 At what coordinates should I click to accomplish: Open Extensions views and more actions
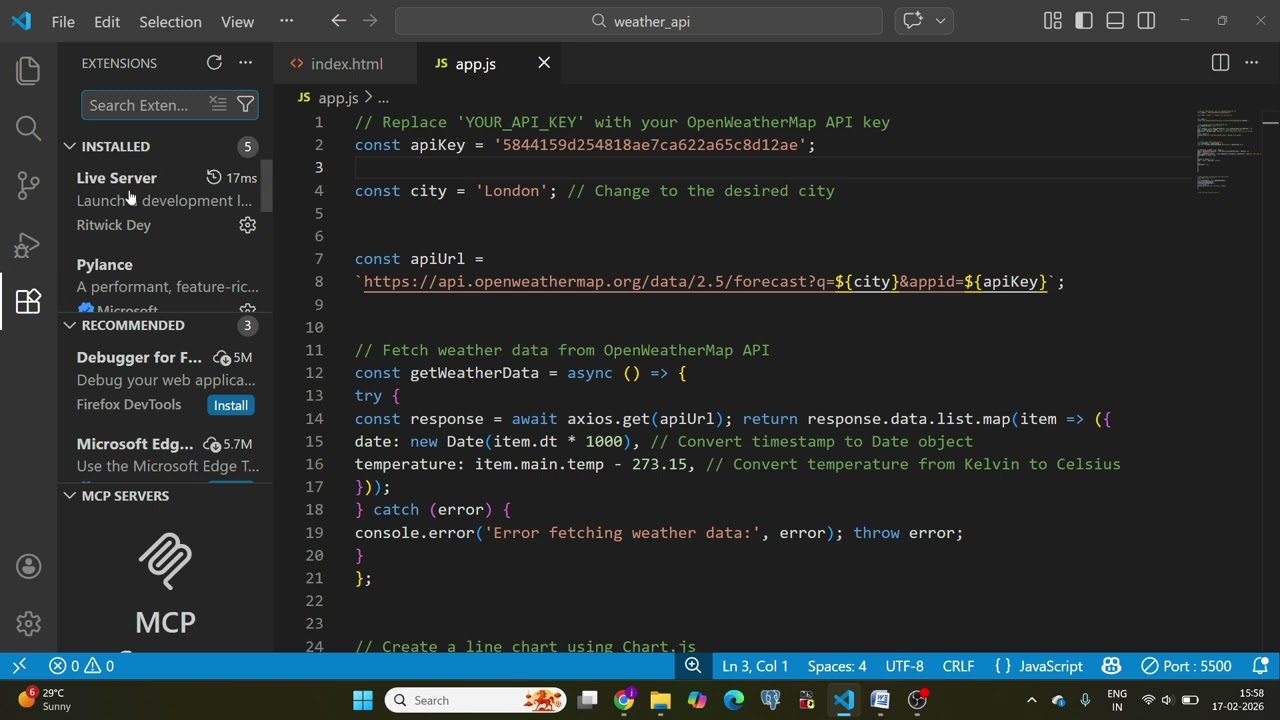(245, 63)
